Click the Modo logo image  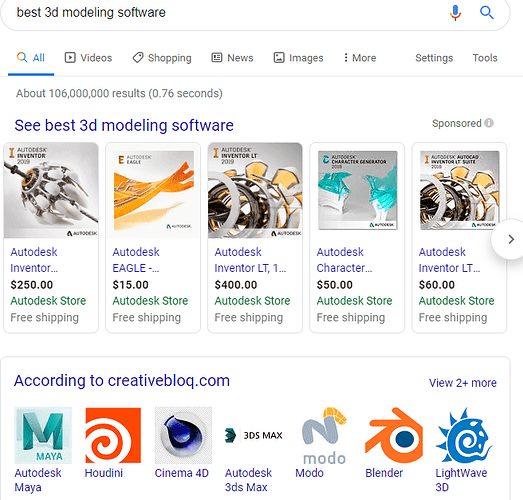click(324, 436)
